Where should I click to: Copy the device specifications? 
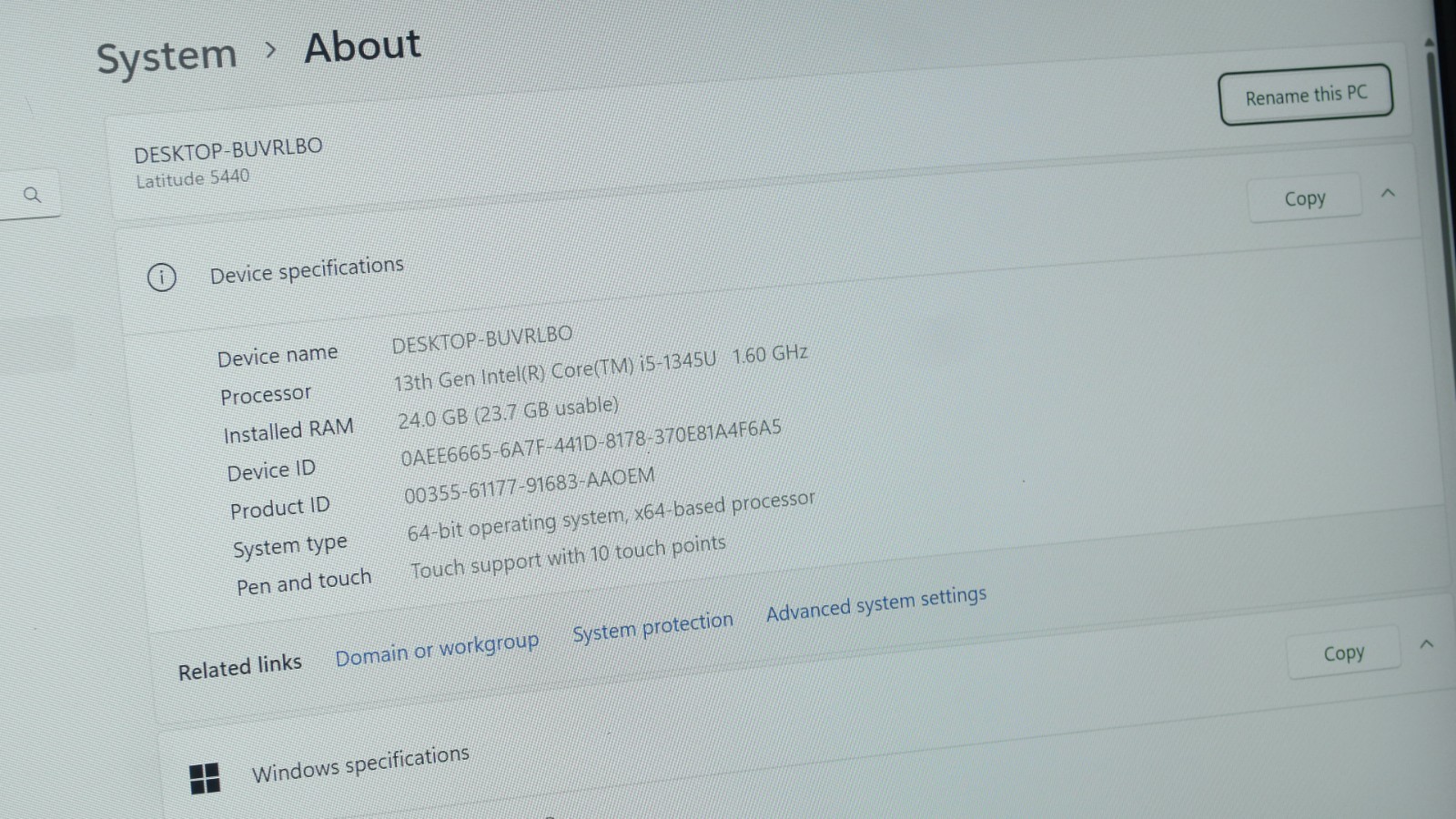pos(1304,198)
